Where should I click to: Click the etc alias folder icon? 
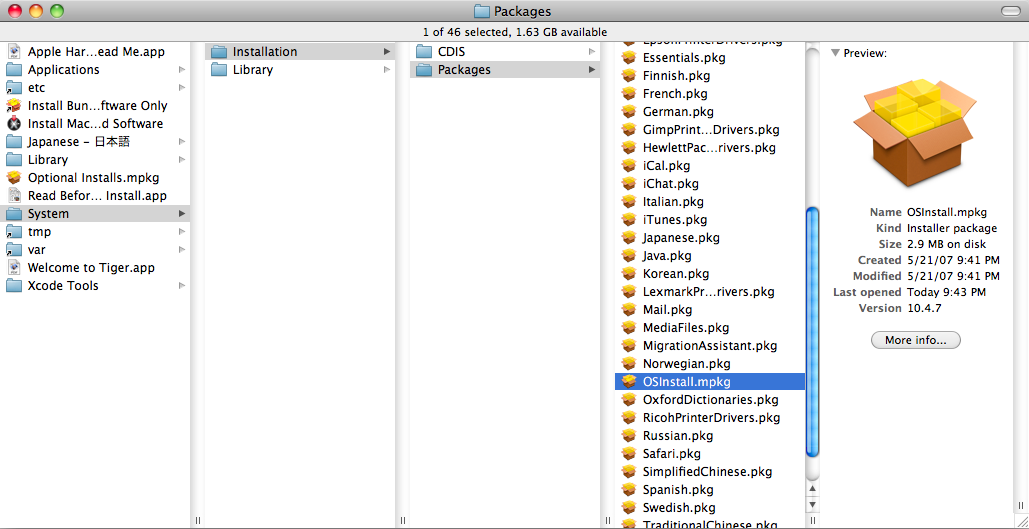14,87
